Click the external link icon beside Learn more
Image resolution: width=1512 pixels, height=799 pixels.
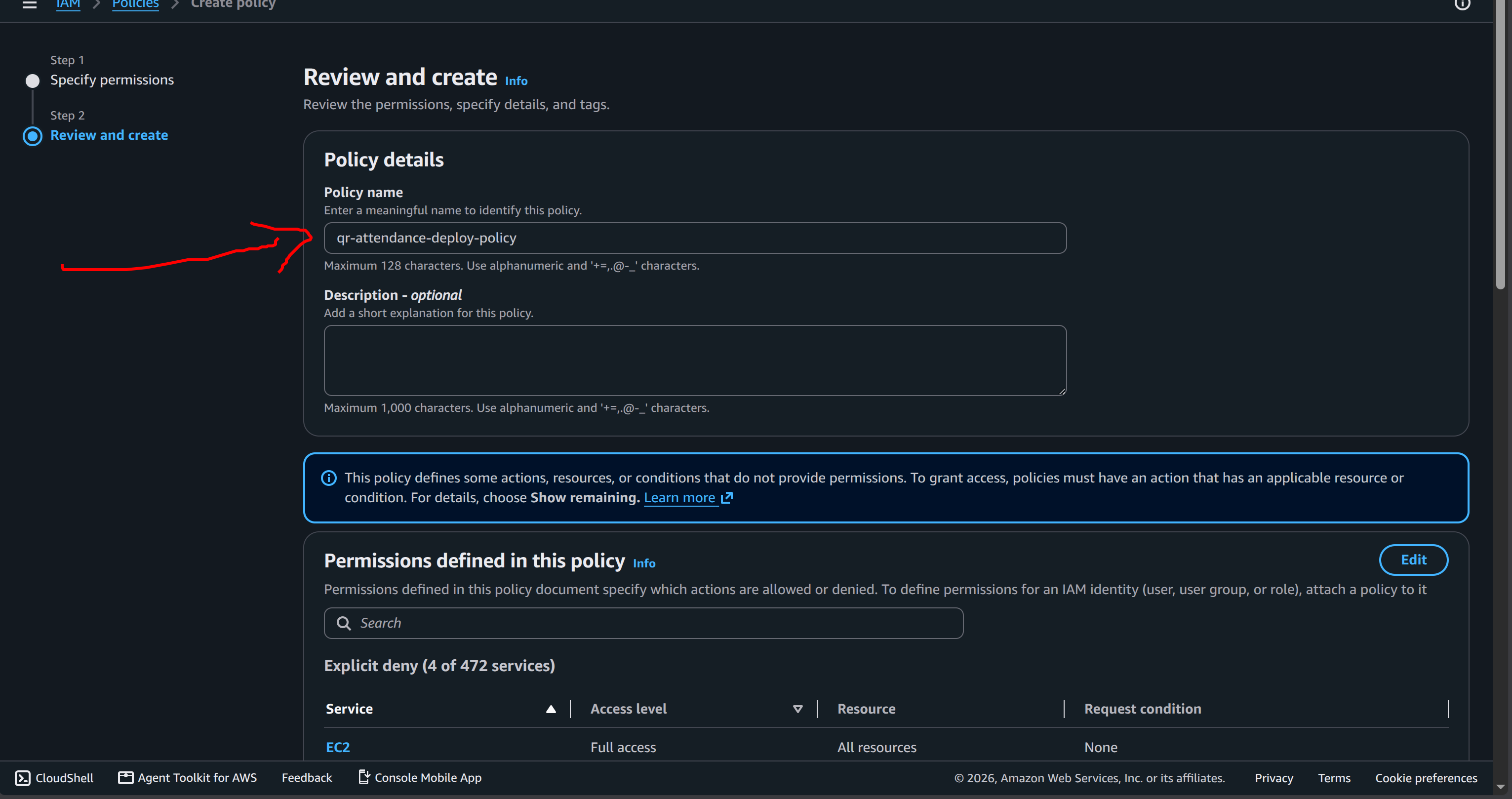(x=727, y=498)
